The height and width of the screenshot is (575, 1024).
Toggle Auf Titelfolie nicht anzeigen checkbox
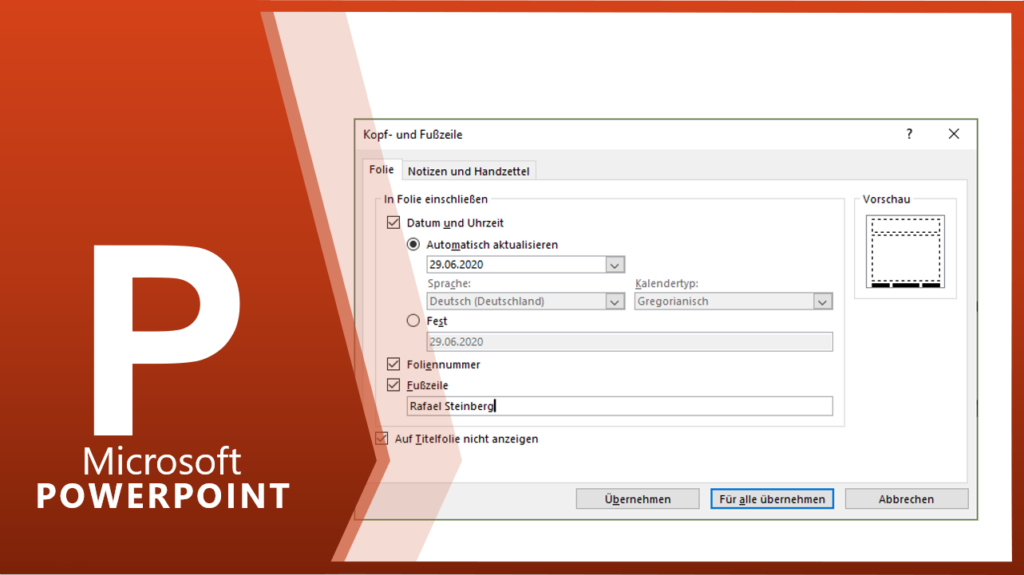pyautogui.click(x=381, y=438)
